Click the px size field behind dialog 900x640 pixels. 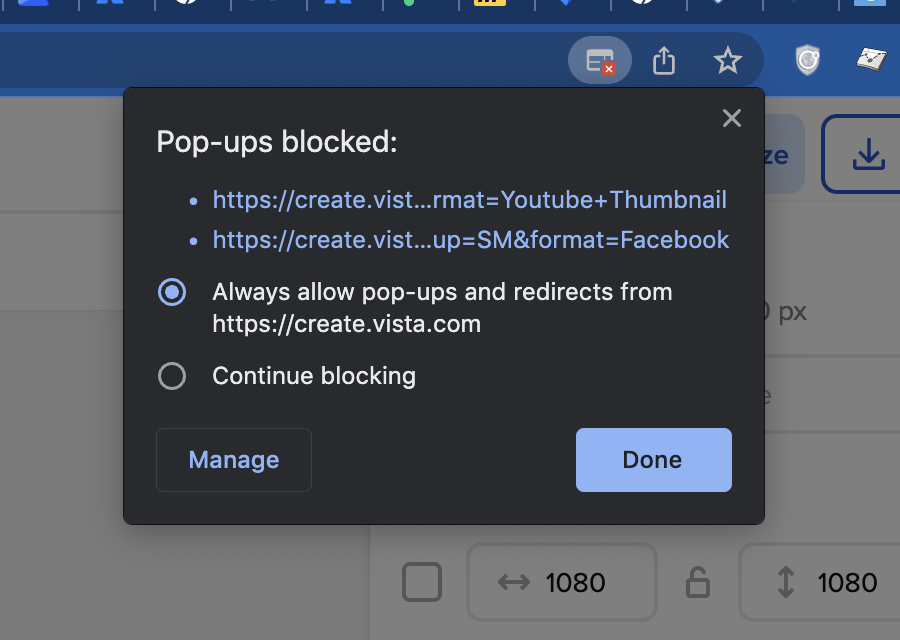click(832, 313)
